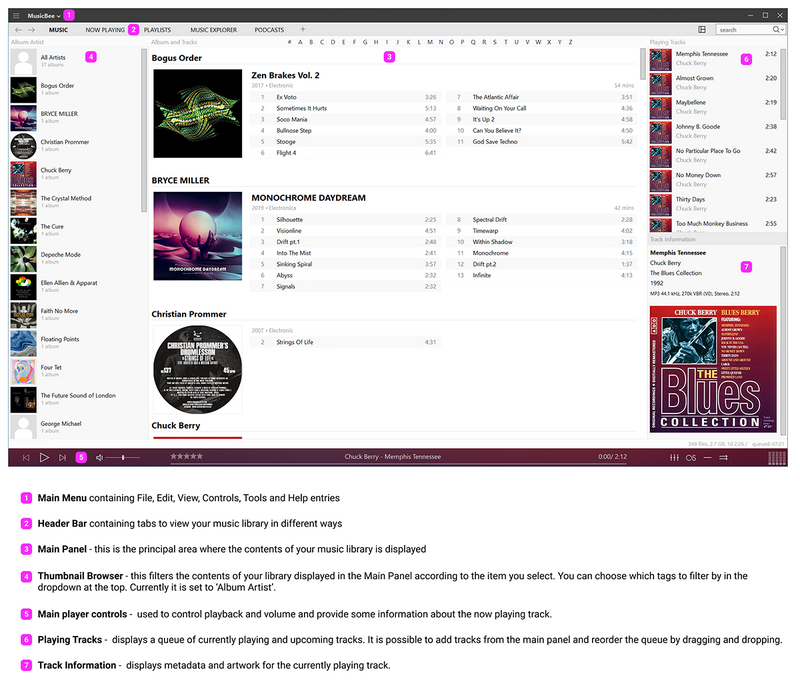Open the Track Information panel header

(672, 239)
